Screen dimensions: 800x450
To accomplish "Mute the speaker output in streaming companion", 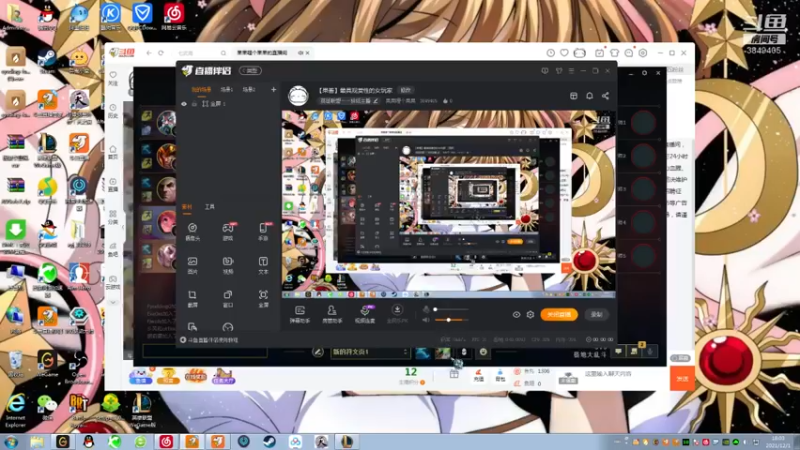I will [x=426, y=320].
